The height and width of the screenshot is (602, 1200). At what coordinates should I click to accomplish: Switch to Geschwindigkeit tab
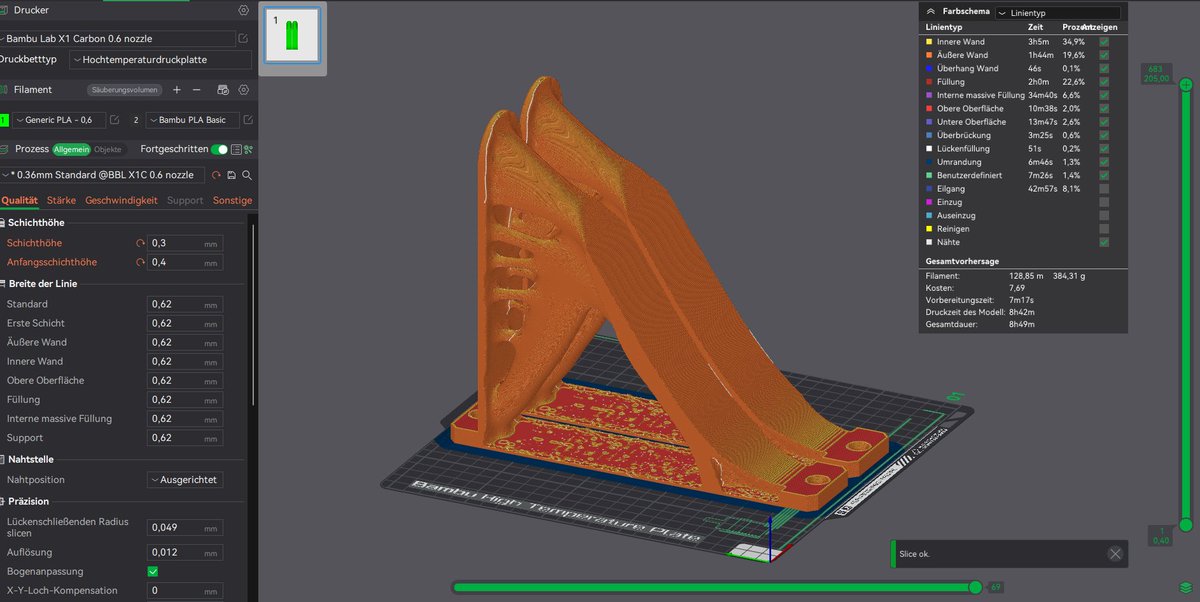point(121,200)
